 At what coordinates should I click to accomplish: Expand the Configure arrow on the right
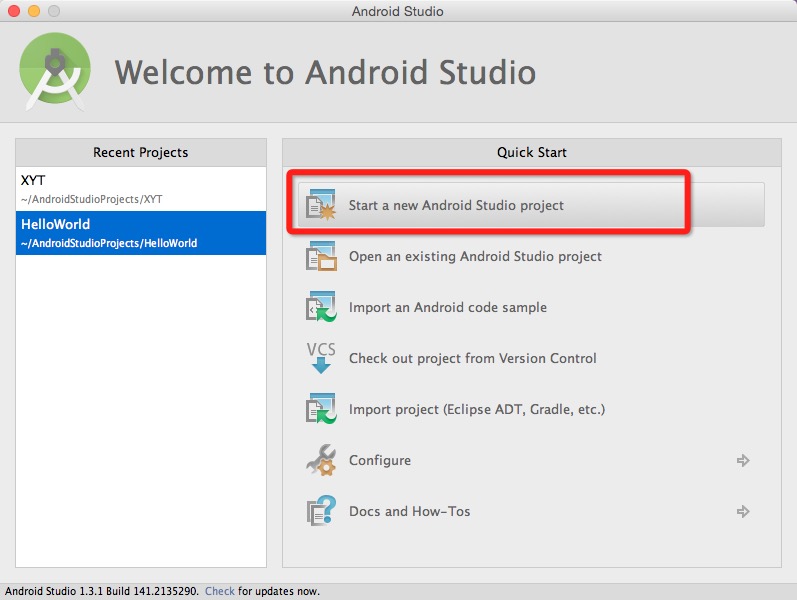[743, 460]
